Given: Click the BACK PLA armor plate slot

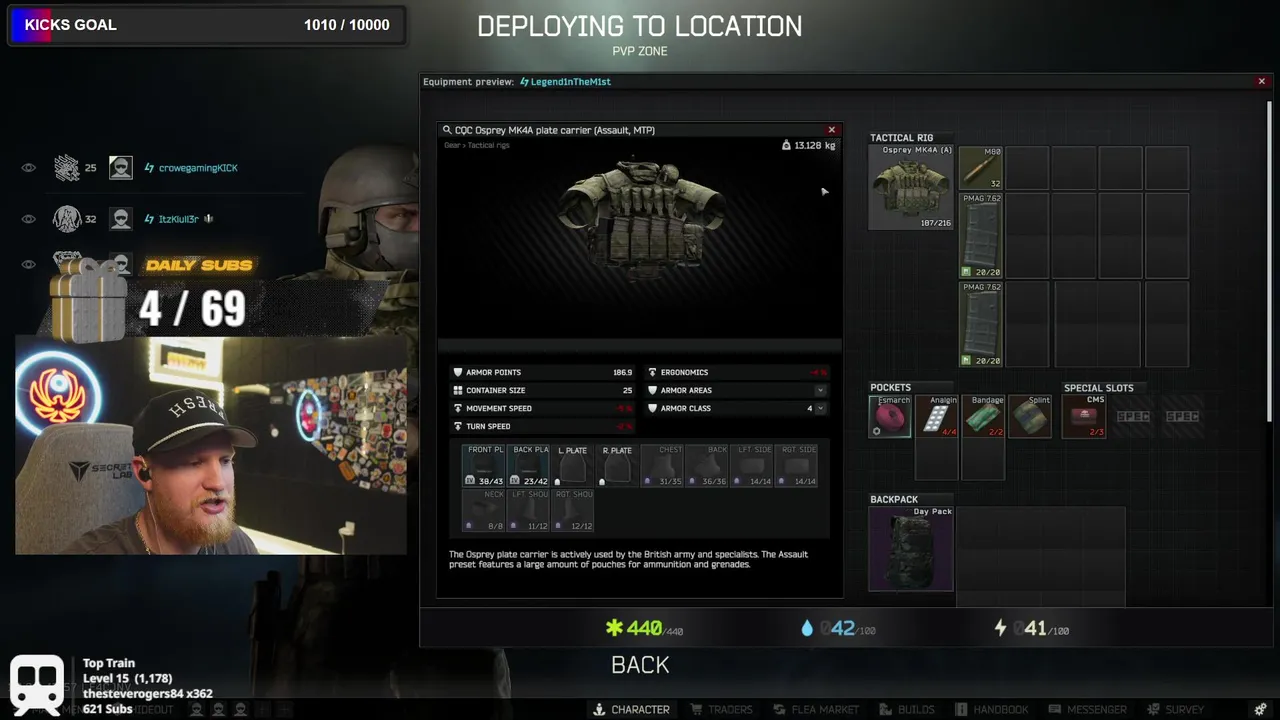Looking at the screenshot, I should pyautogui.click(x=529, y=466).
